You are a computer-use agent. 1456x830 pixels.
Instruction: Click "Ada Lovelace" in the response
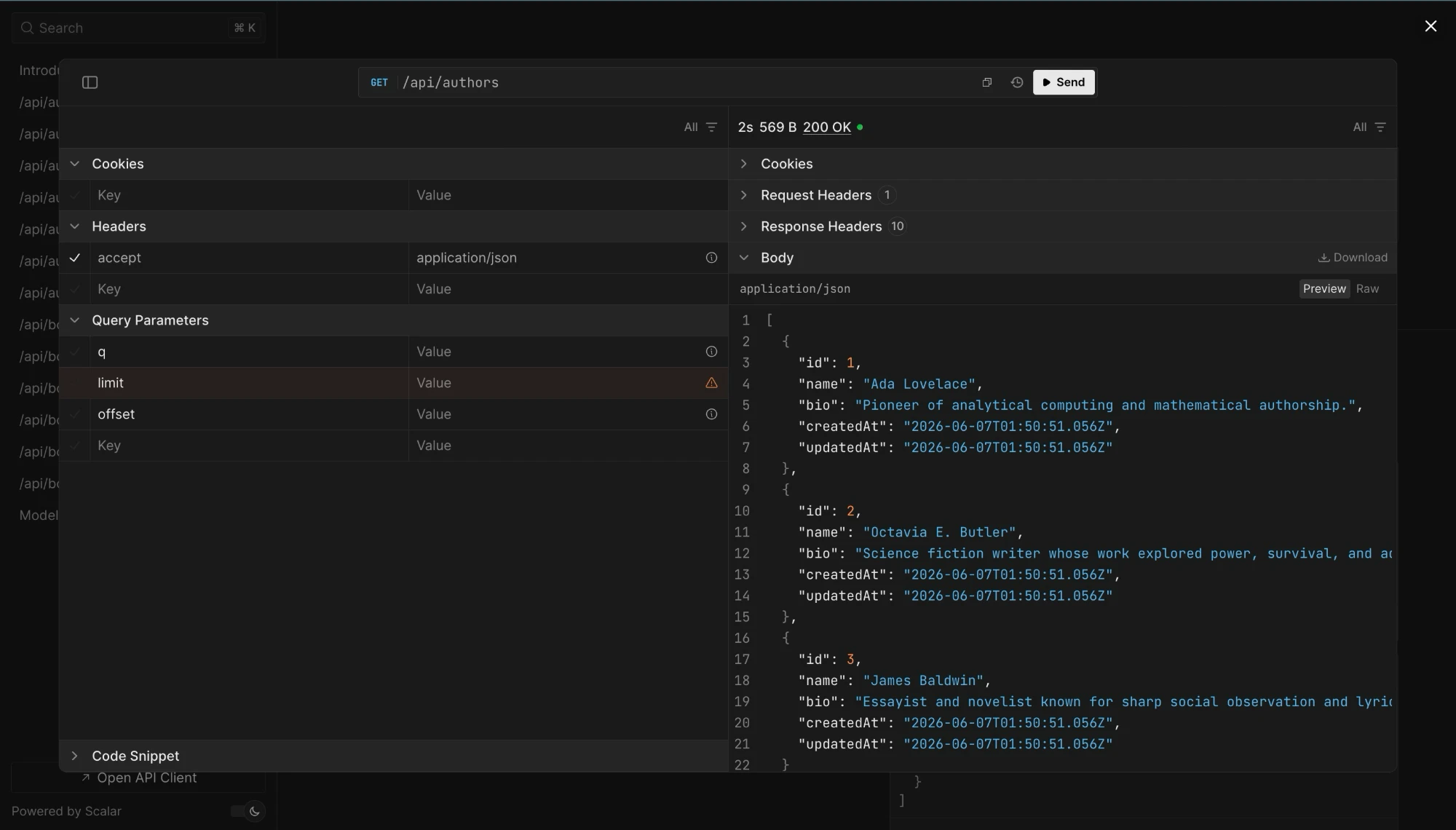[x=919, y=384]
